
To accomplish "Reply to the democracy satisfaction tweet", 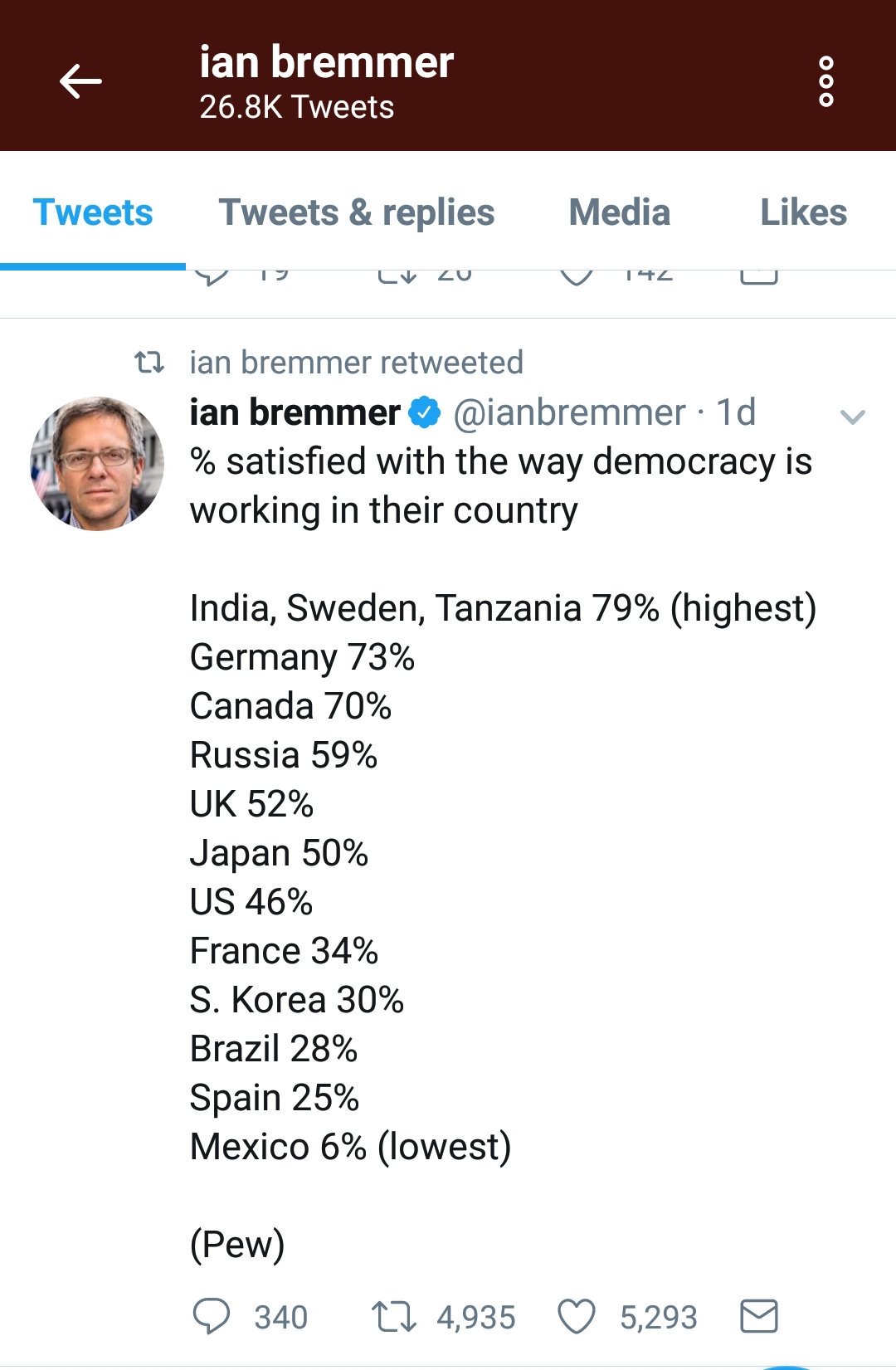I will click(212, 1316).
